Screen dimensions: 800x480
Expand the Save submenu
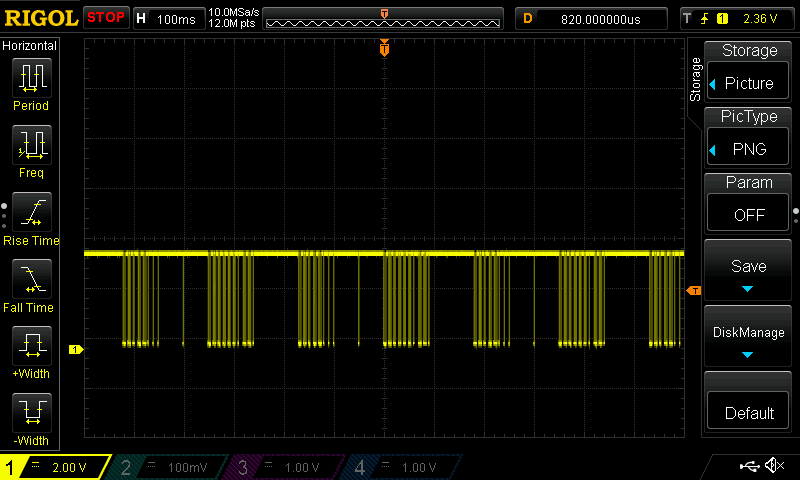[748, 271]
